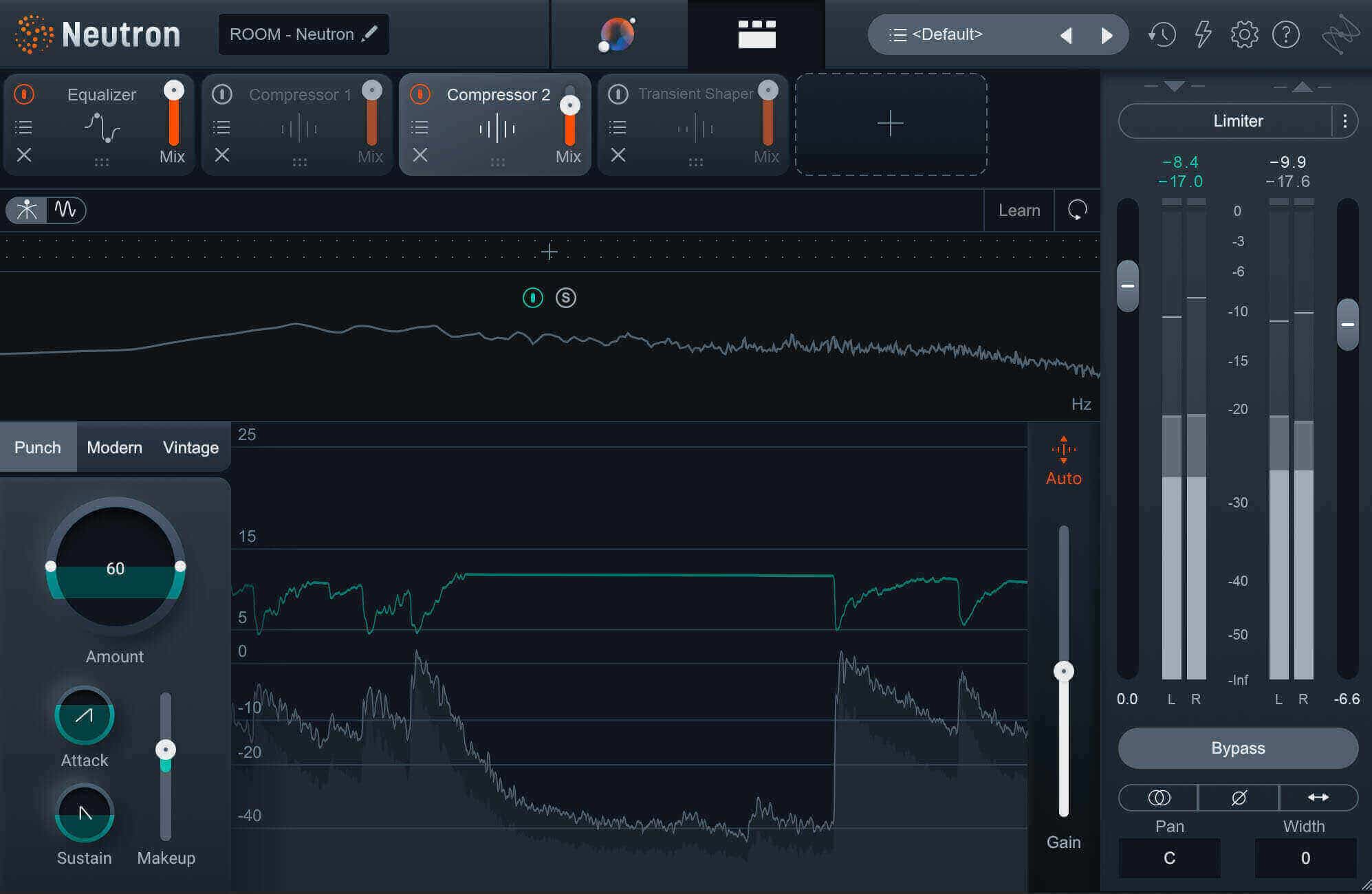1372x894 pixels.
Task: Select the Punch mode tab
Action: pos(38,447)
